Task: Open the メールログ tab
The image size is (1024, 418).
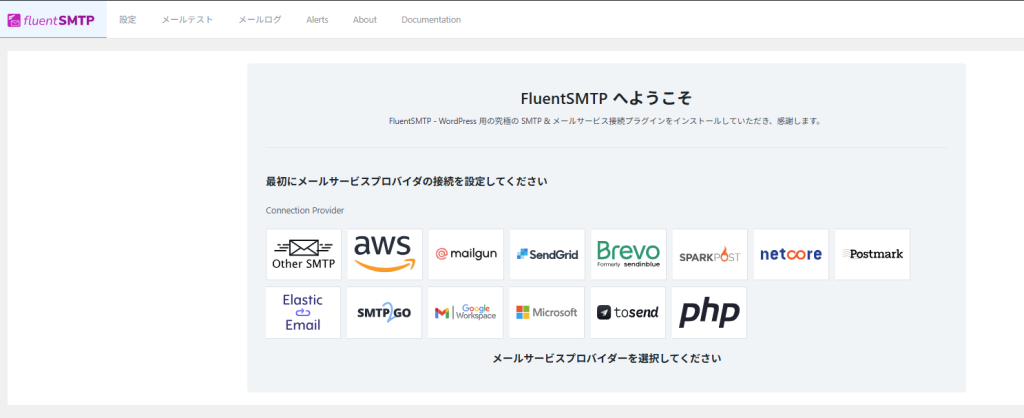Action: pyautogui.click(x=260, y=20)
